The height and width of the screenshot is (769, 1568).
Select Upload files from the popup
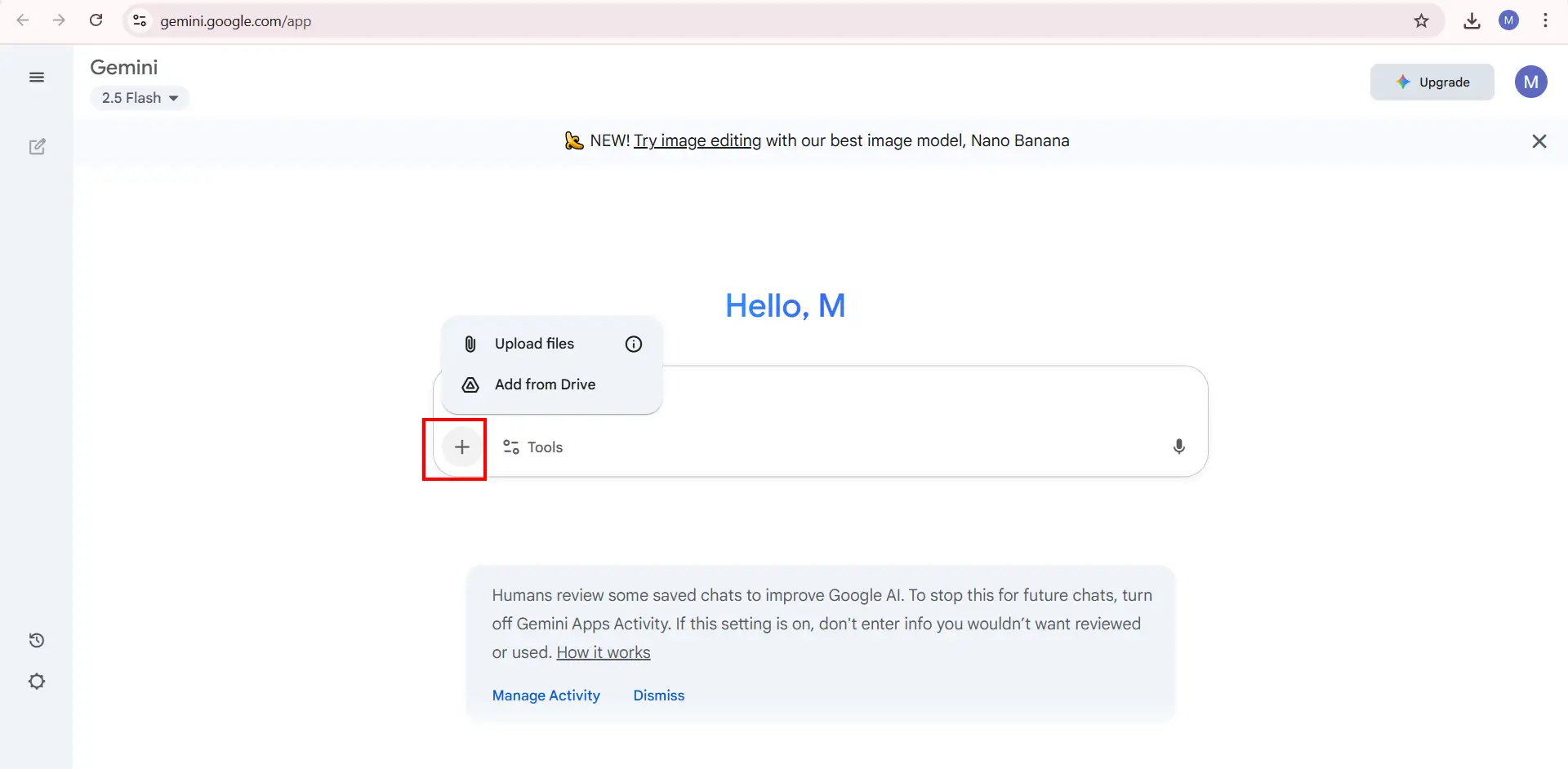[534, 344]
